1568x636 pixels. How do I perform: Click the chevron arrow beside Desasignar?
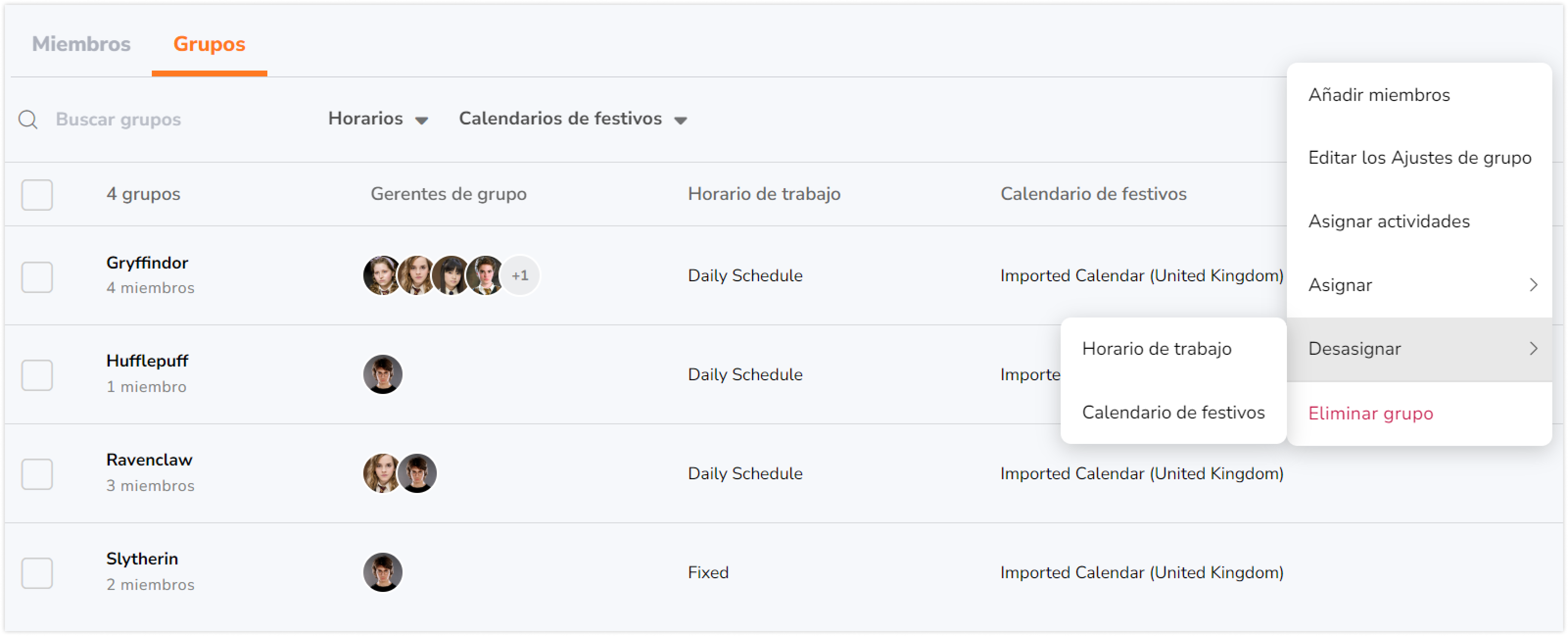[1533, 348]
